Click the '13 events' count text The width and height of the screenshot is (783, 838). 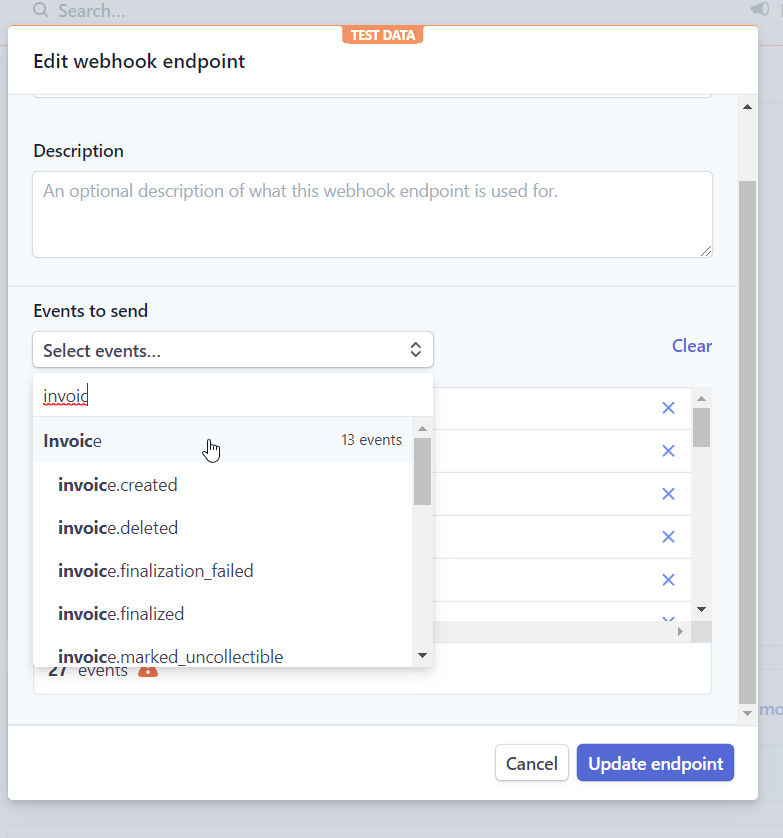371,440
